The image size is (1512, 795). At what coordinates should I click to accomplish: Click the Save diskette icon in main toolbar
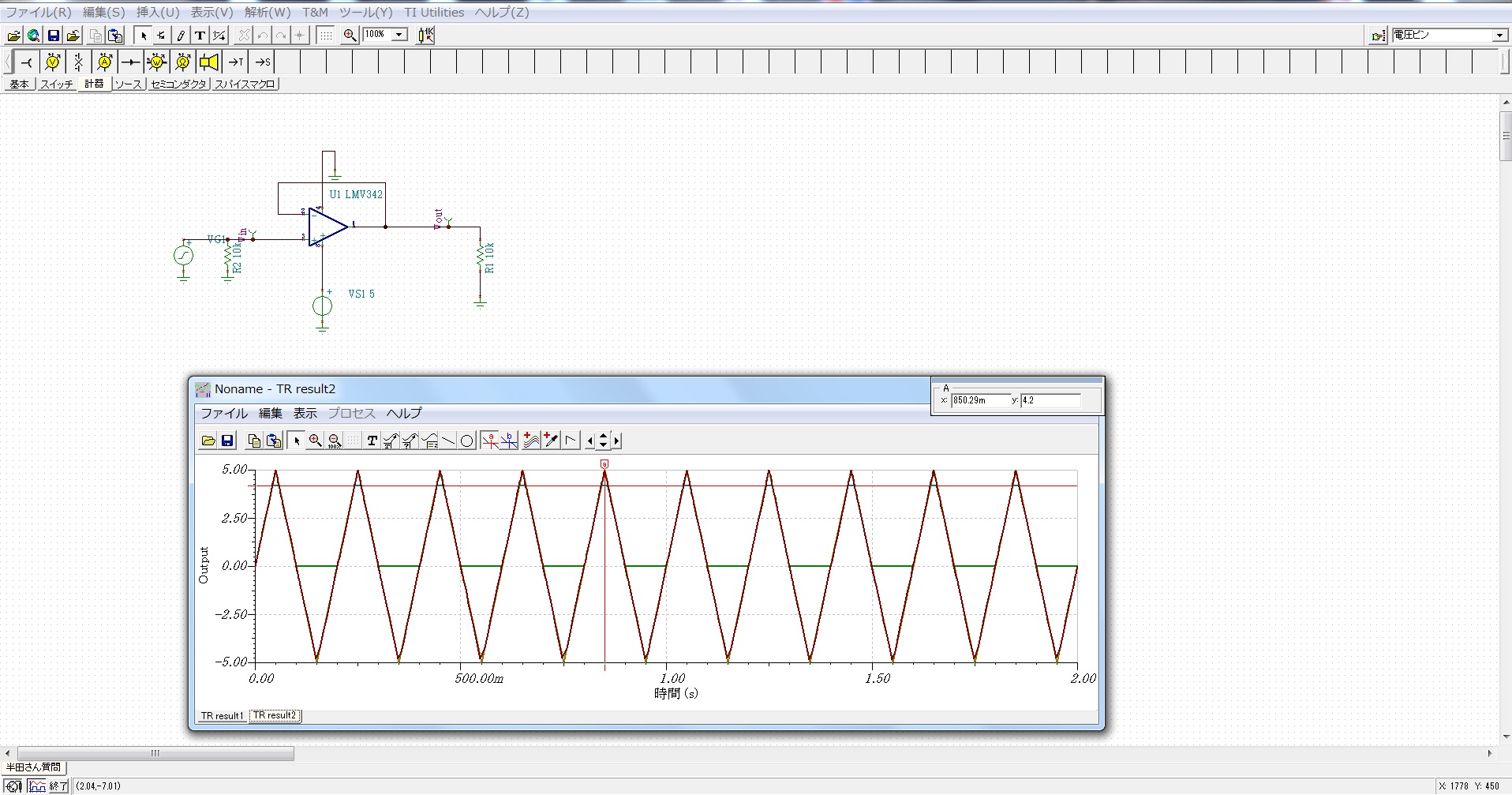coord(54,36)
